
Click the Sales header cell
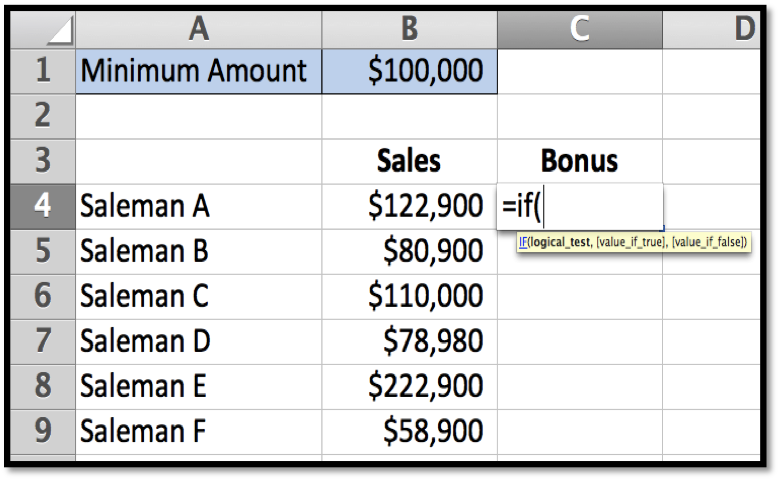[x=409, y=161]
